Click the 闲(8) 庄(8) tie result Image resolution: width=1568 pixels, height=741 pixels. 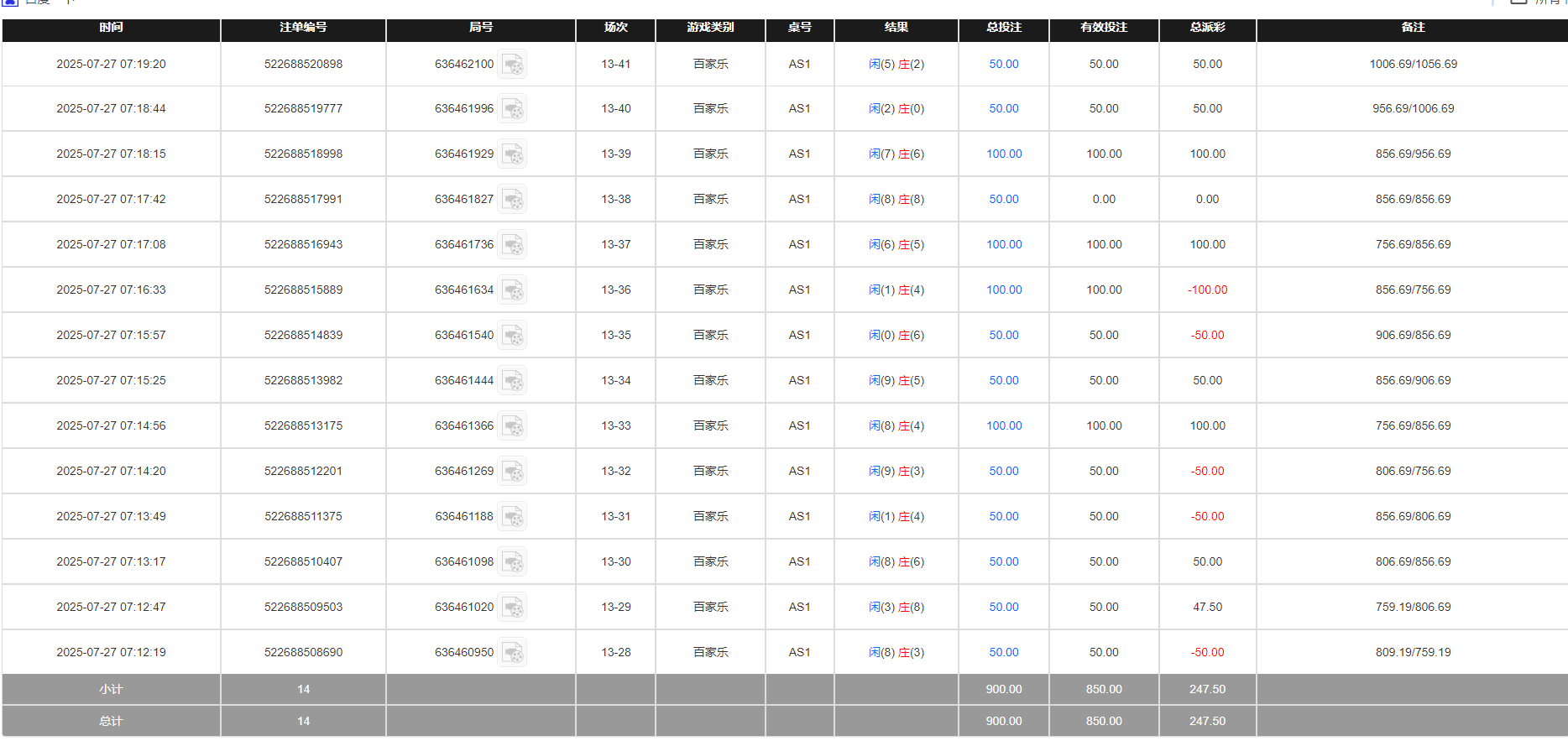click(x=896, y=200)
